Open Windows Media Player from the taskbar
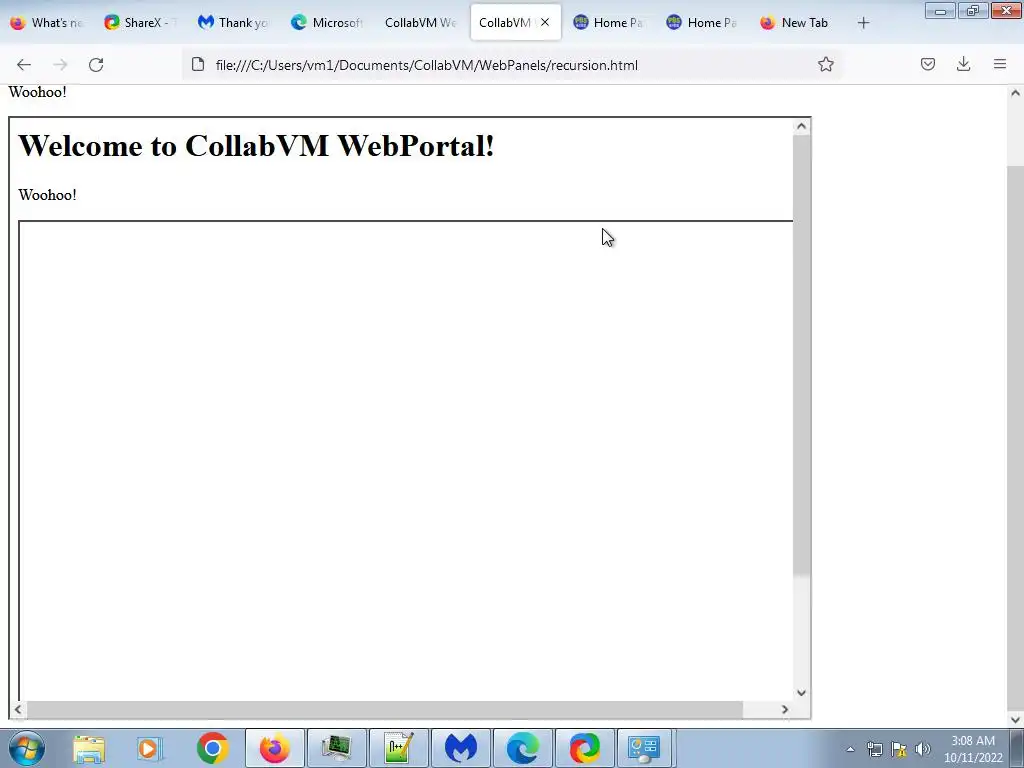 point(150,748)
